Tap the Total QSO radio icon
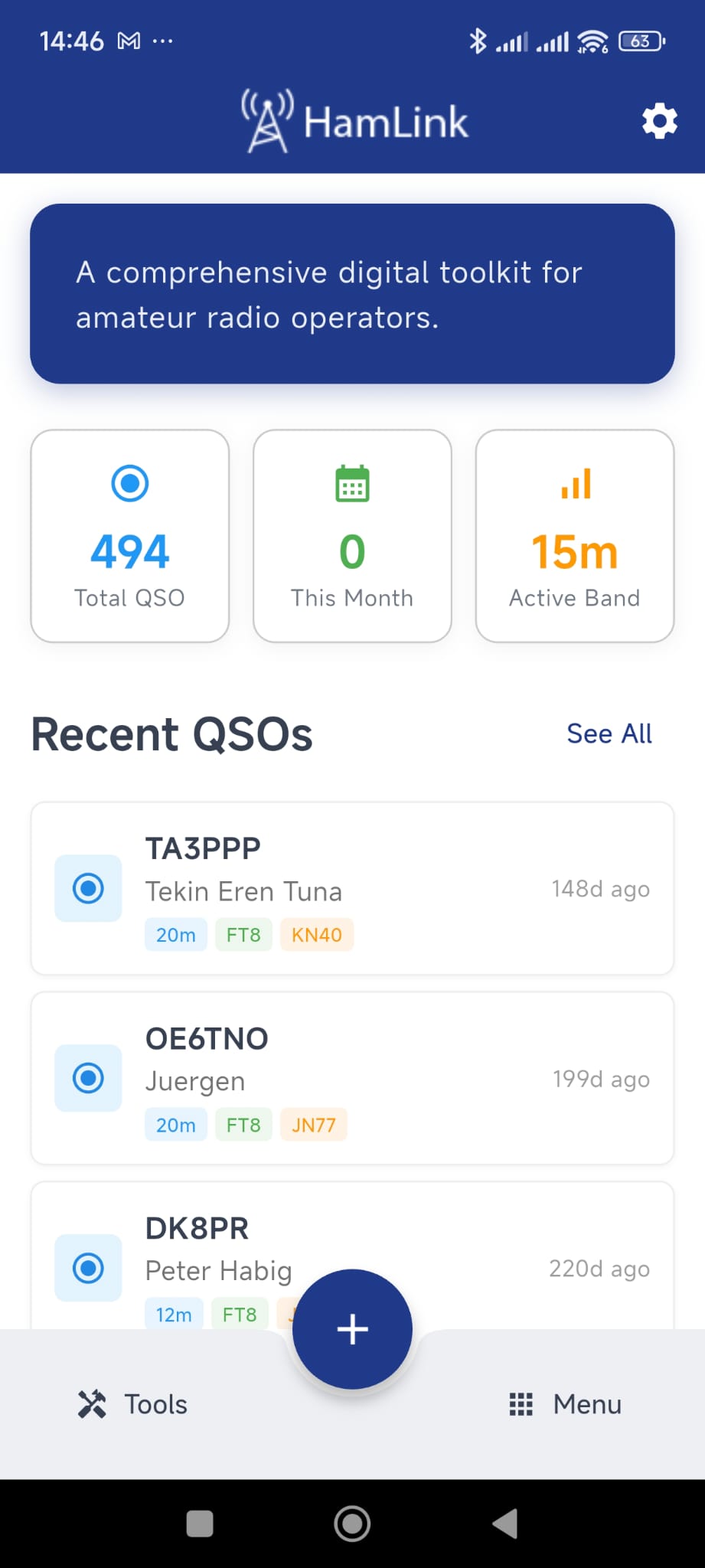This screenshot has width=705, height=1568. coord(130,483)
